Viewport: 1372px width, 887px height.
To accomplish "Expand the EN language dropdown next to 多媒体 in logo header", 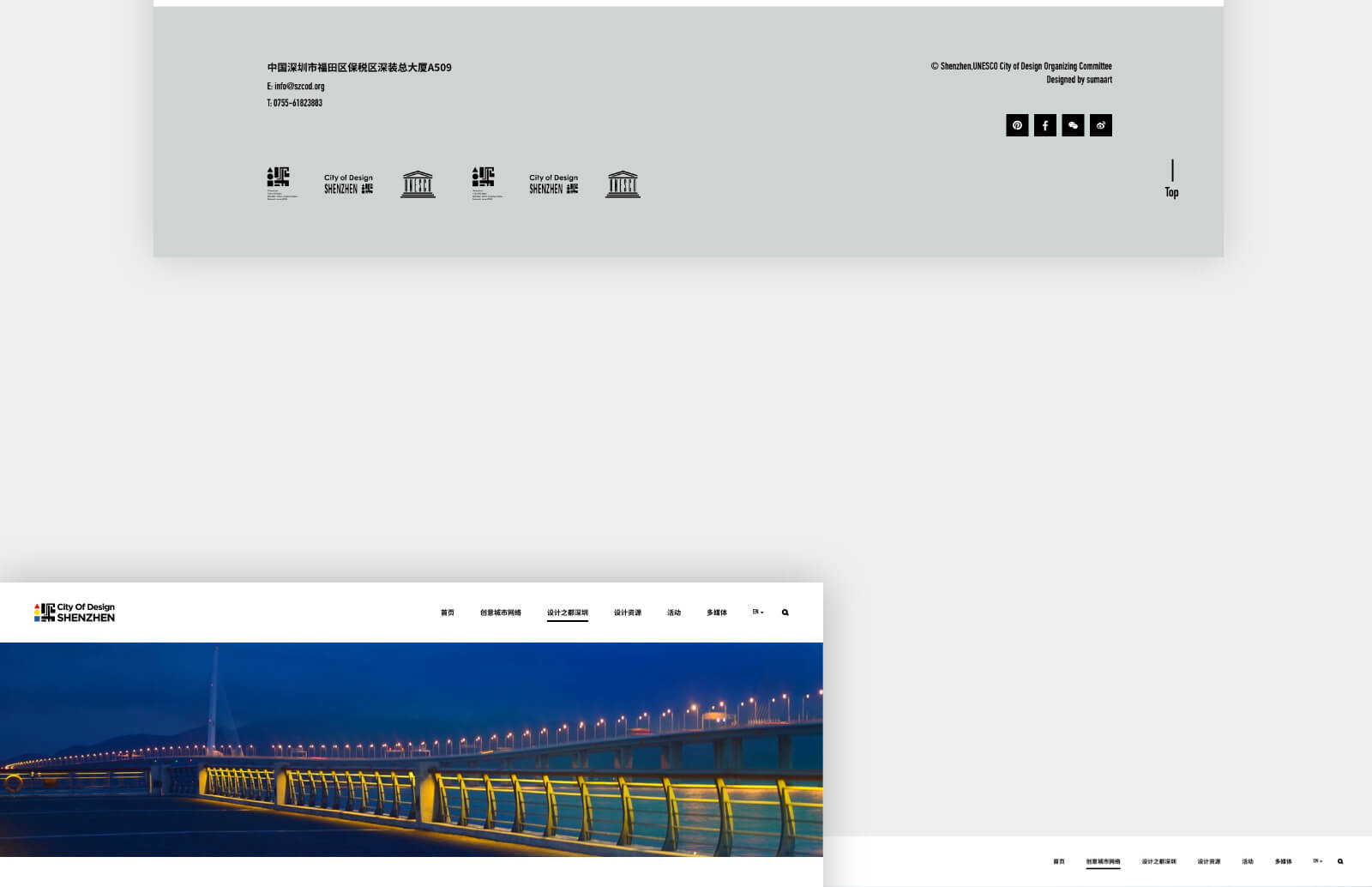I will click(x=758, y=612).
